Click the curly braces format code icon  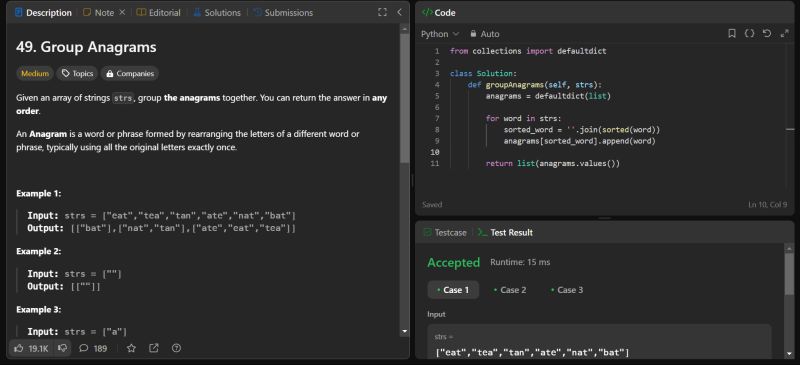(749, 34)
